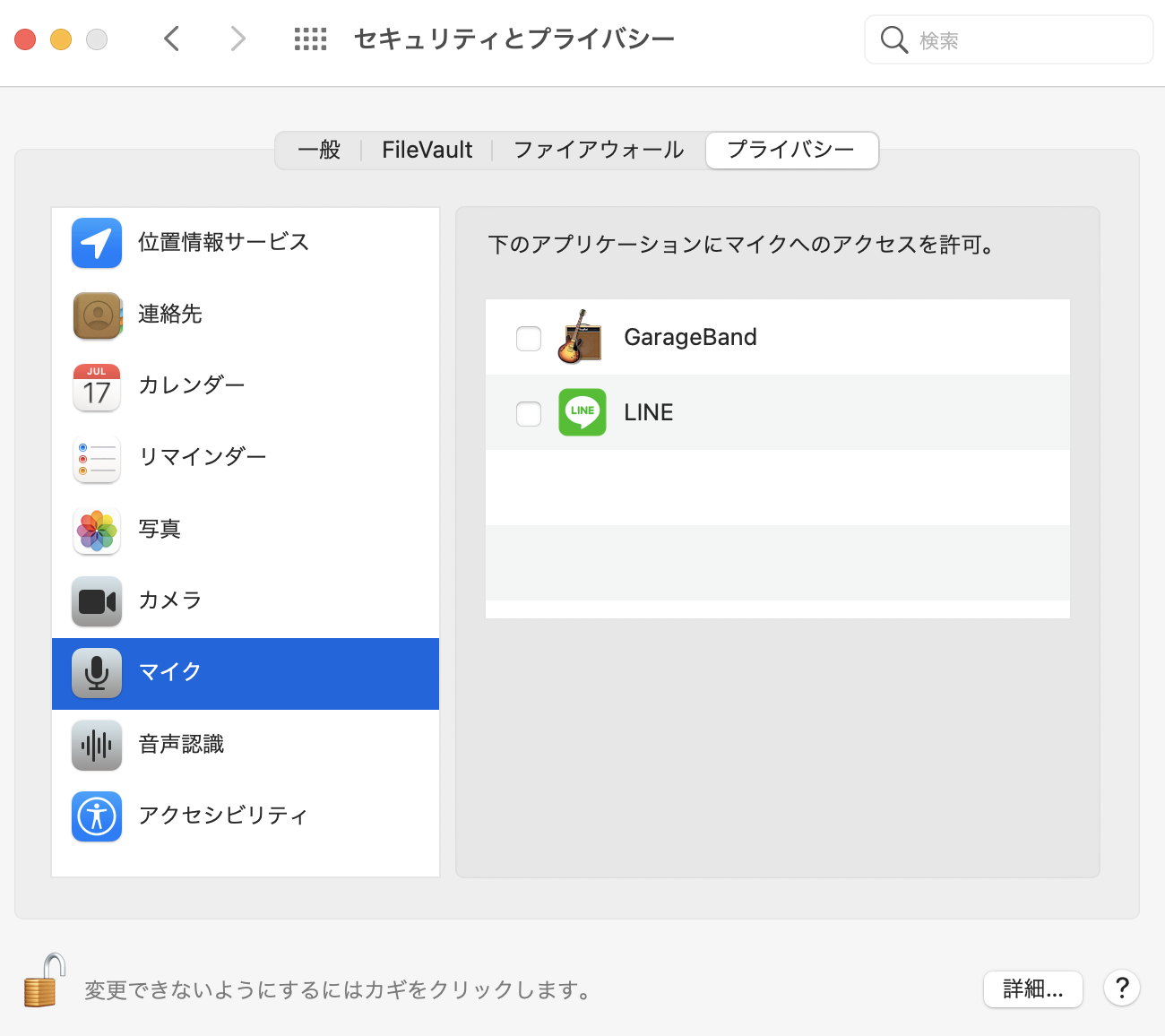This screenshot has height=1036, width=1165.
Task: Select アクセシビリティ in the sidebar
Action: pyautogui.click(x=246, y=816)
